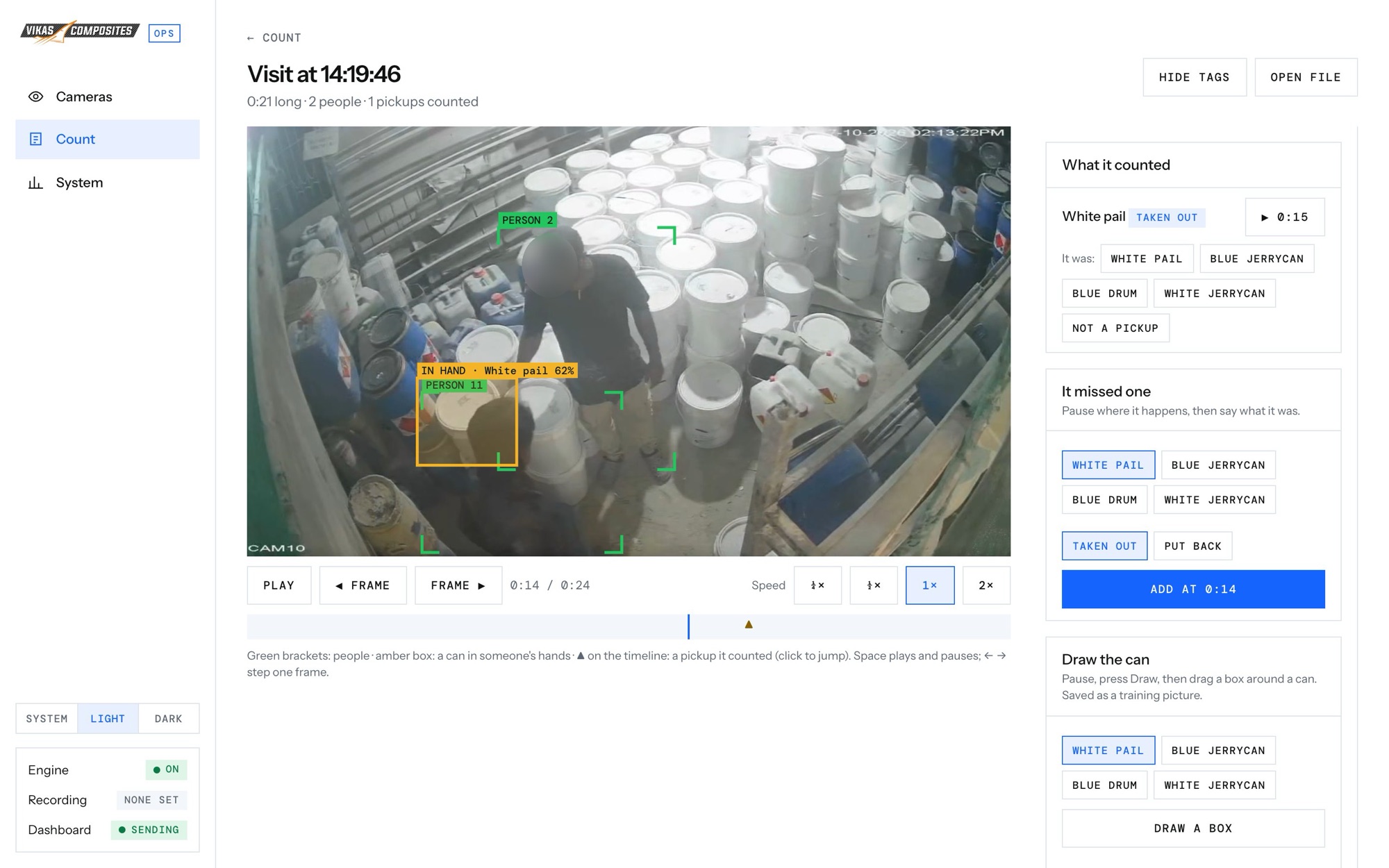Click the Vikas Composites logo
Screen dimensions: 1389x868
coord(80,31)
